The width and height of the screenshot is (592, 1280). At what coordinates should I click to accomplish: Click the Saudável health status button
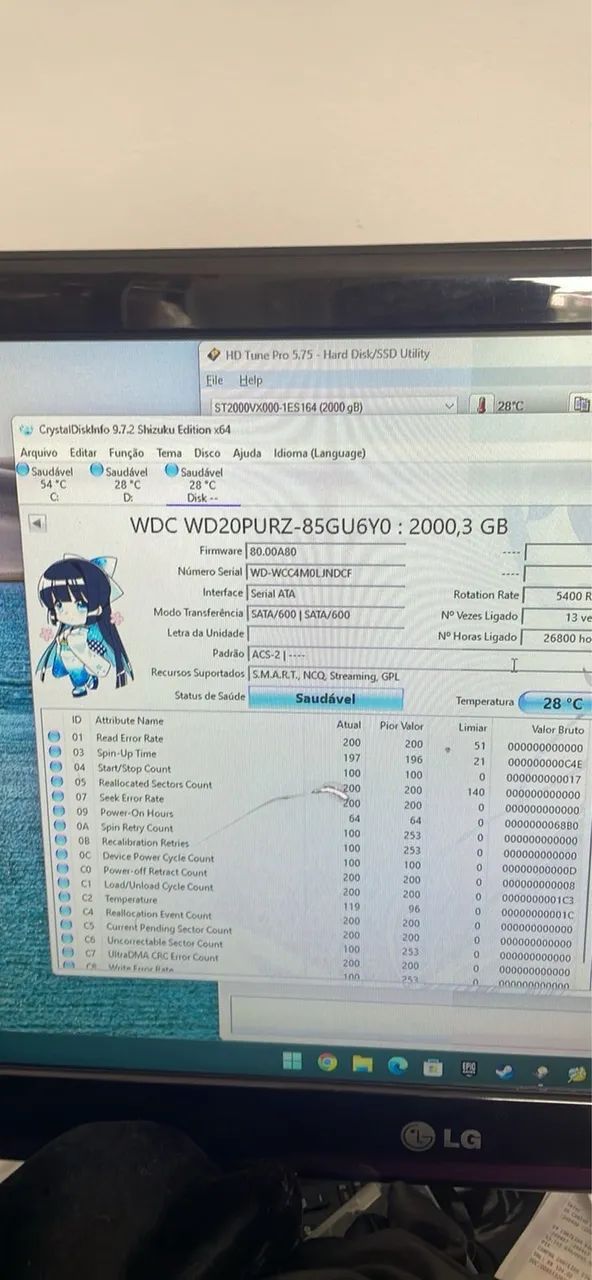326,698
